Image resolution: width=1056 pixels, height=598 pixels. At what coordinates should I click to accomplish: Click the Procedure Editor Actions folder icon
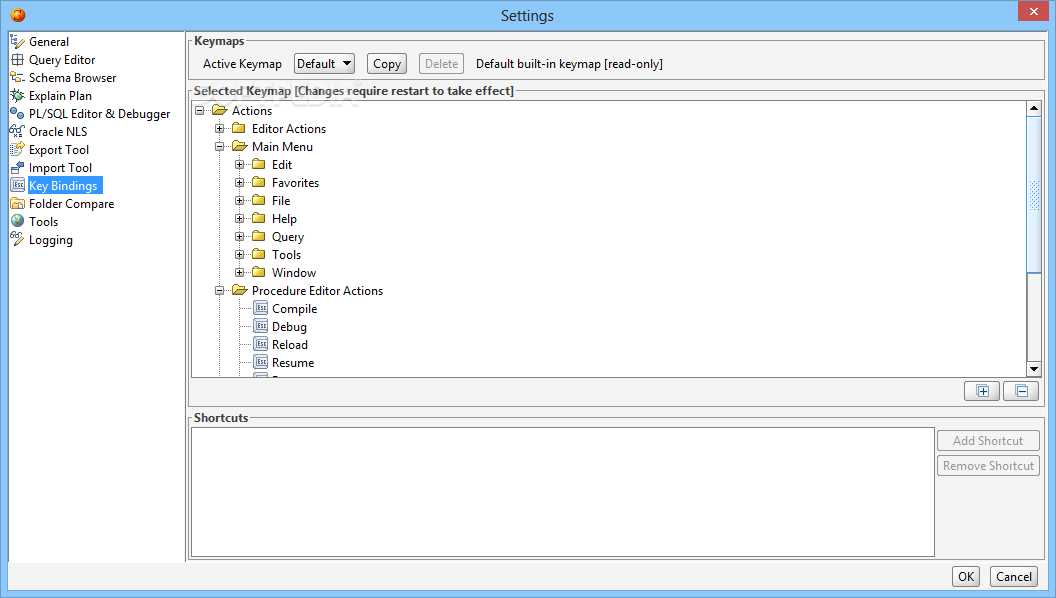click(x=240, y=290)
